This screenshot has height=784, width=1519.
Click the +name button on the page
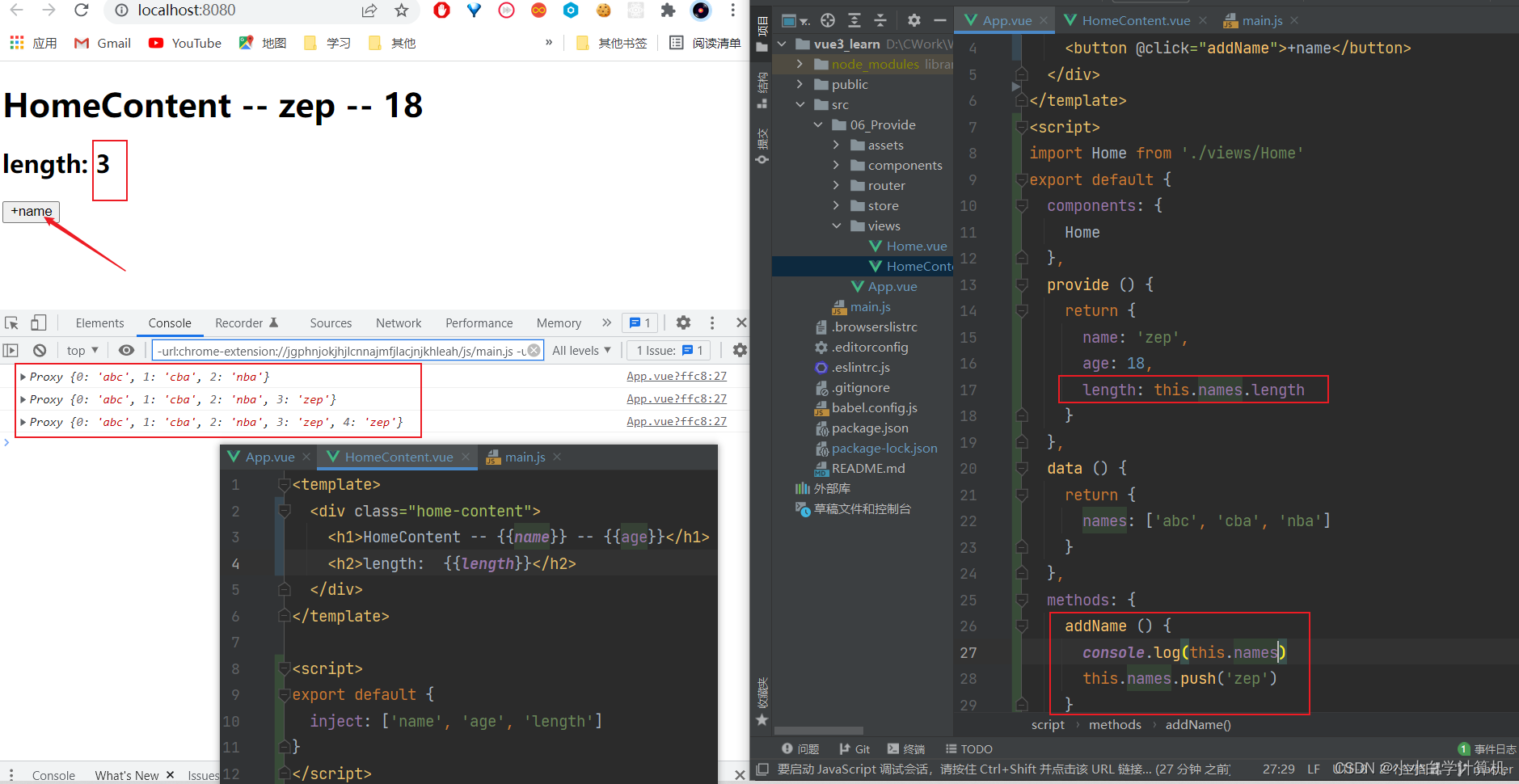[x=31, y=211]
